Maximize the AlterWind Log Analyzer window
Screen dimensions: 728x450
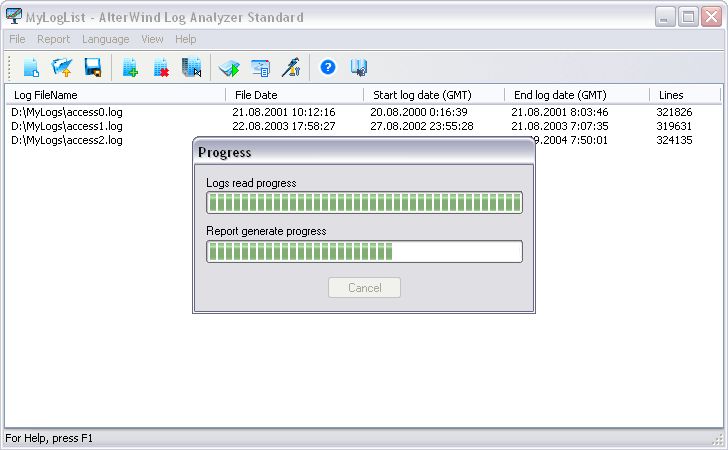click(x=688, y=17)
